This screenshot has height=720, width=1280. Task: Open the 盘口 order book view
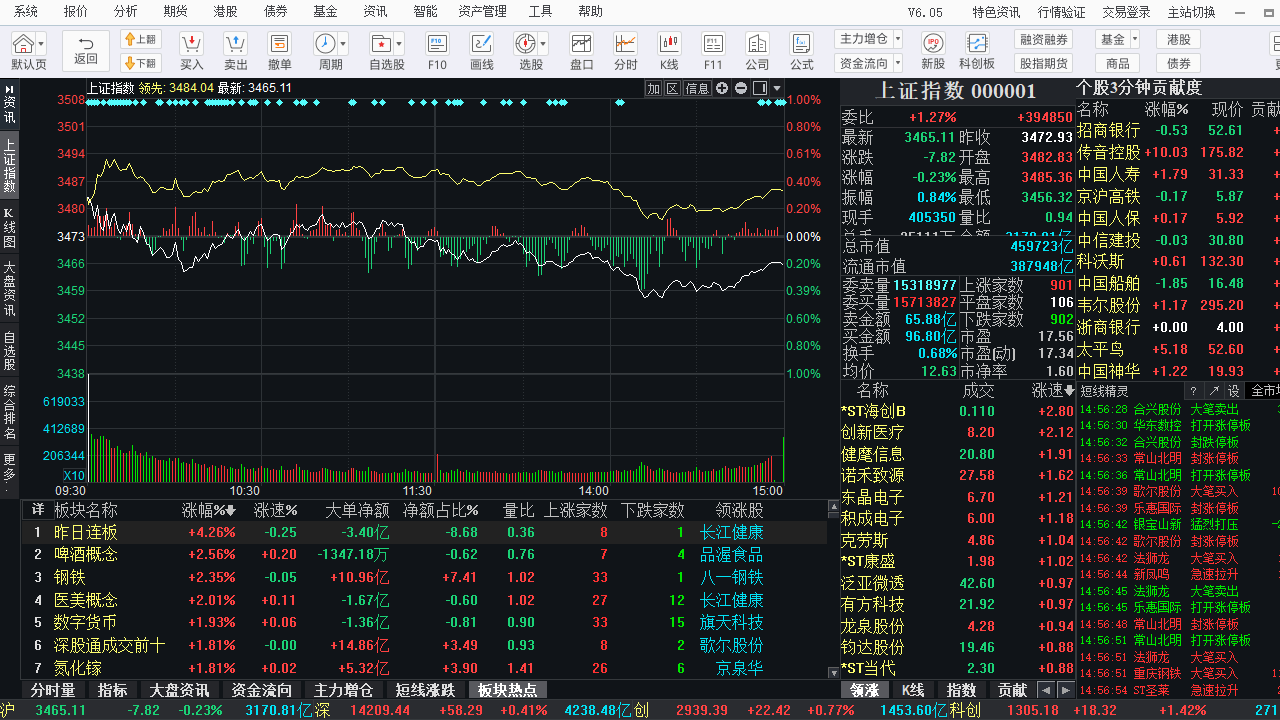coord(581,44)
